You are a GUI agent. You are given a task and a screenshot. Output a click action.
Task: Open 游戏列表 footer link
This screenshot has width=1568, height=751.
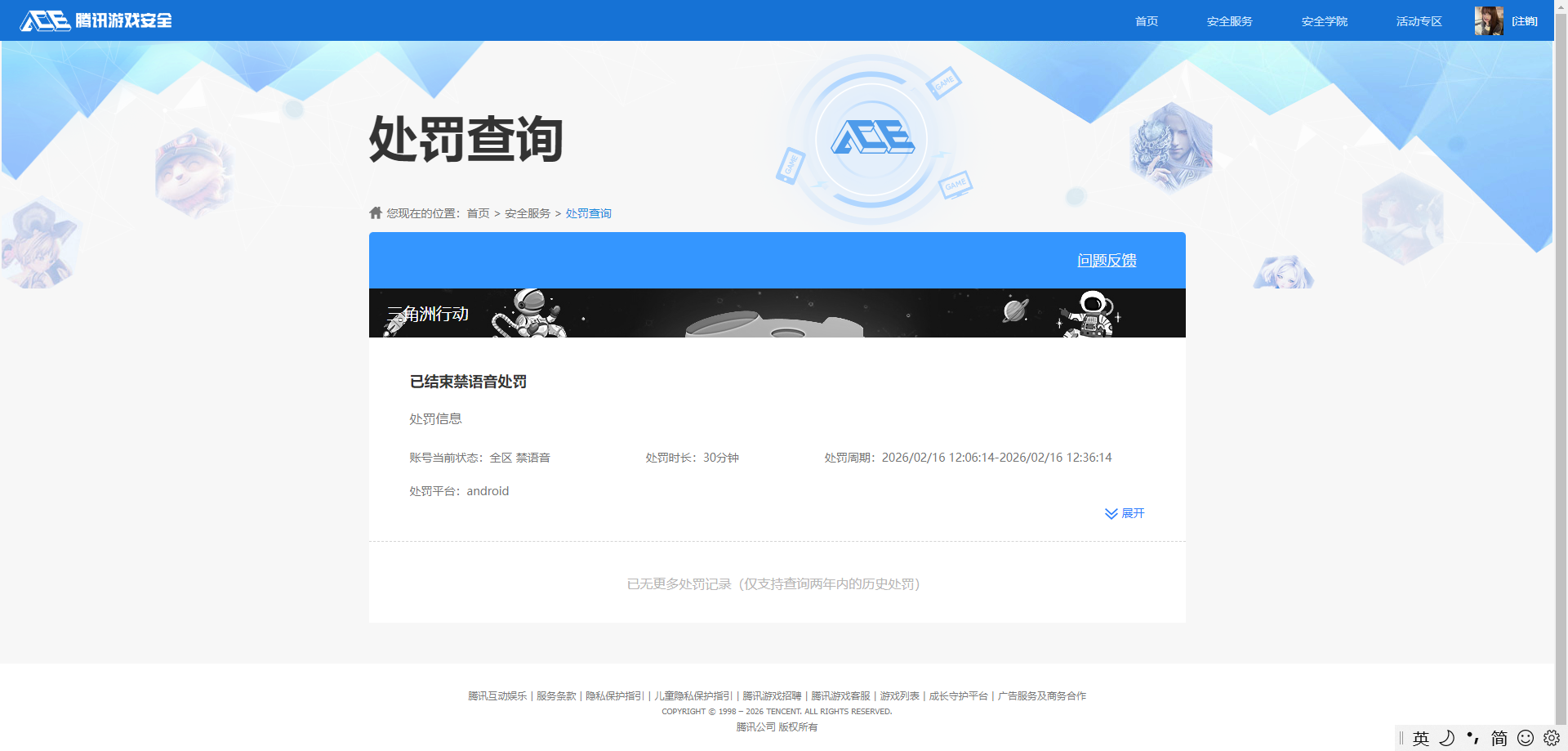coord(899,696)
